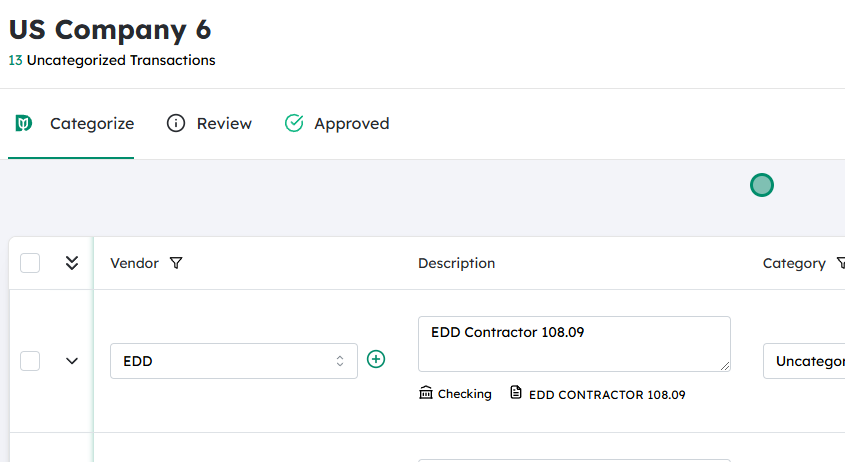Open the Uncategorized category dropdown
Screen dimensions: 845x462
tap(804, 361)
